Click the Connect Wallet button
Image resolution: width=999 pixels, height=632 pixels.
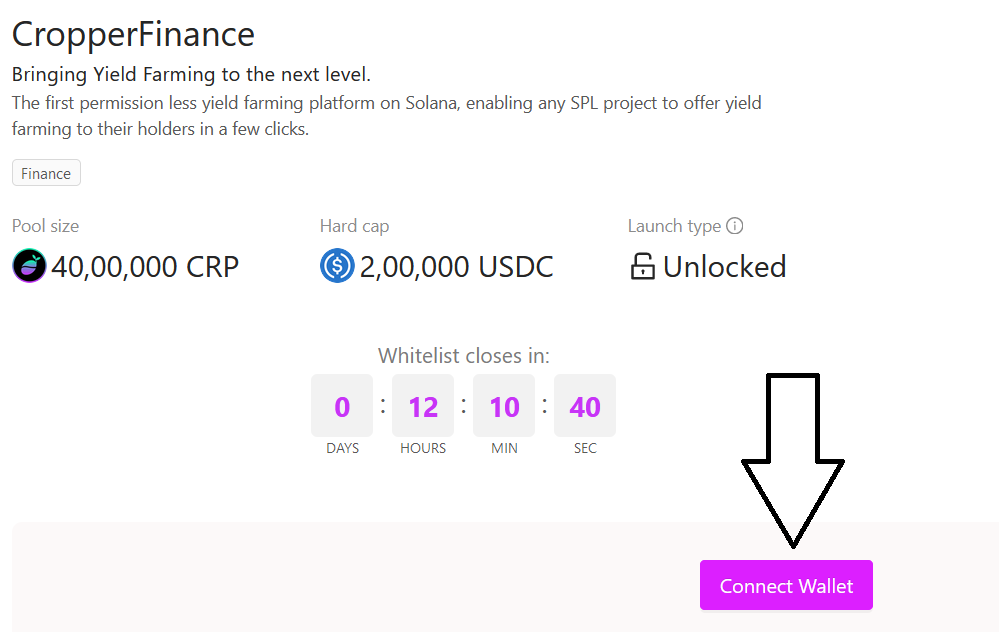pyautogui.click(x=786, y=585)
